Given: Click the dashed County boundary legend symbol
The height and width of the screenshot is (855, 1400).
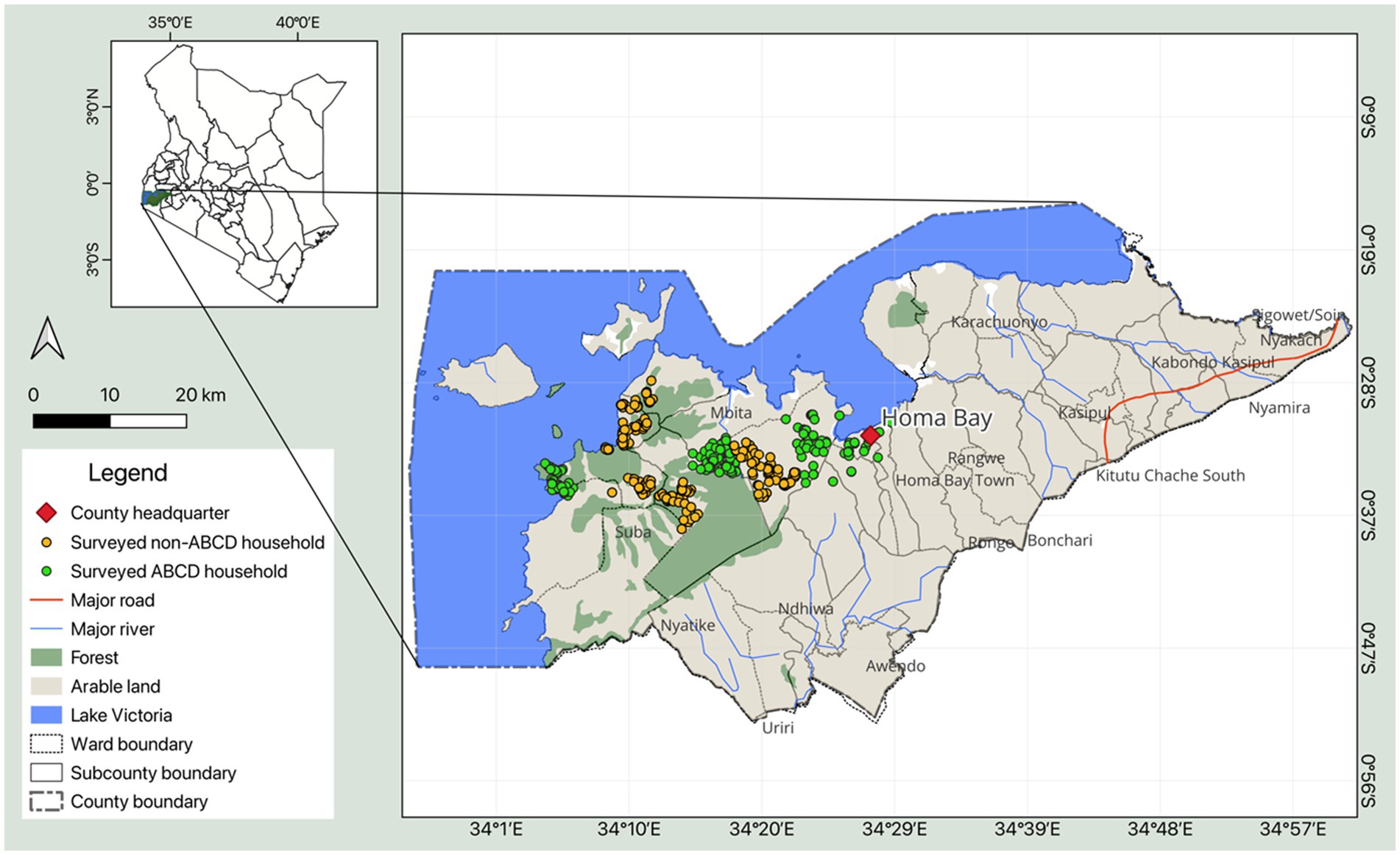Looking at the screenshot, I should click(x=46, y=801).
